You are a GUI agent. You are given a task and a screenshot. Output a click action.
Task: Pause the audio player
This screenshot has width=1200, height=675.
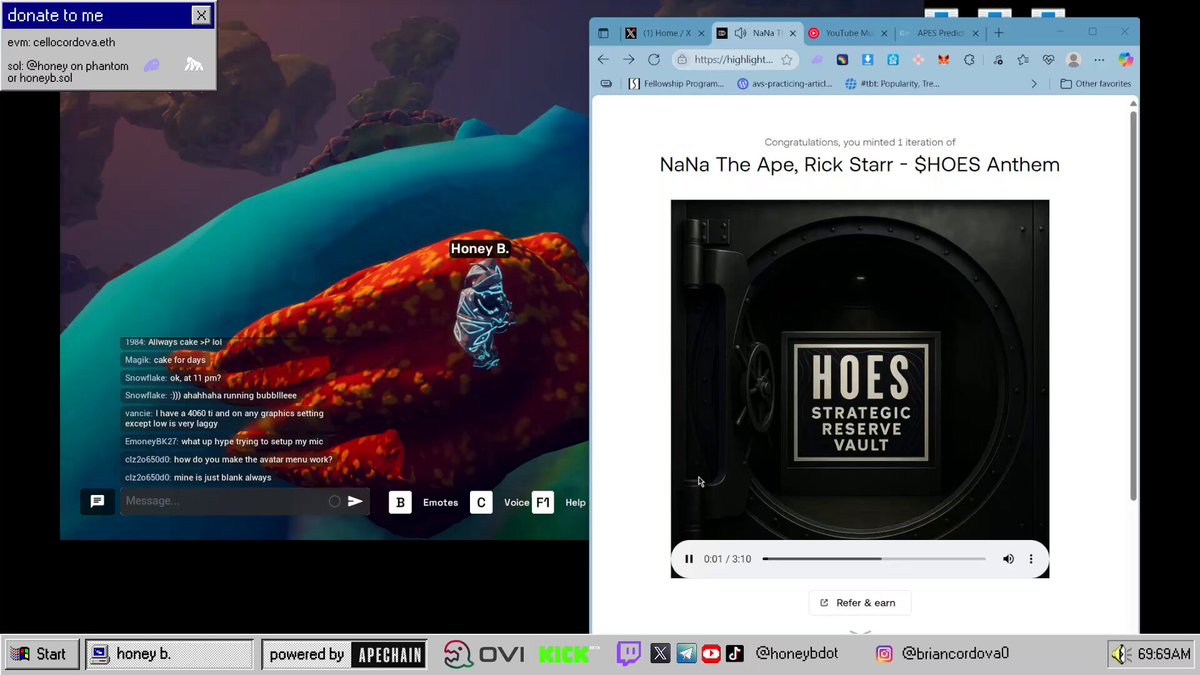689,559
